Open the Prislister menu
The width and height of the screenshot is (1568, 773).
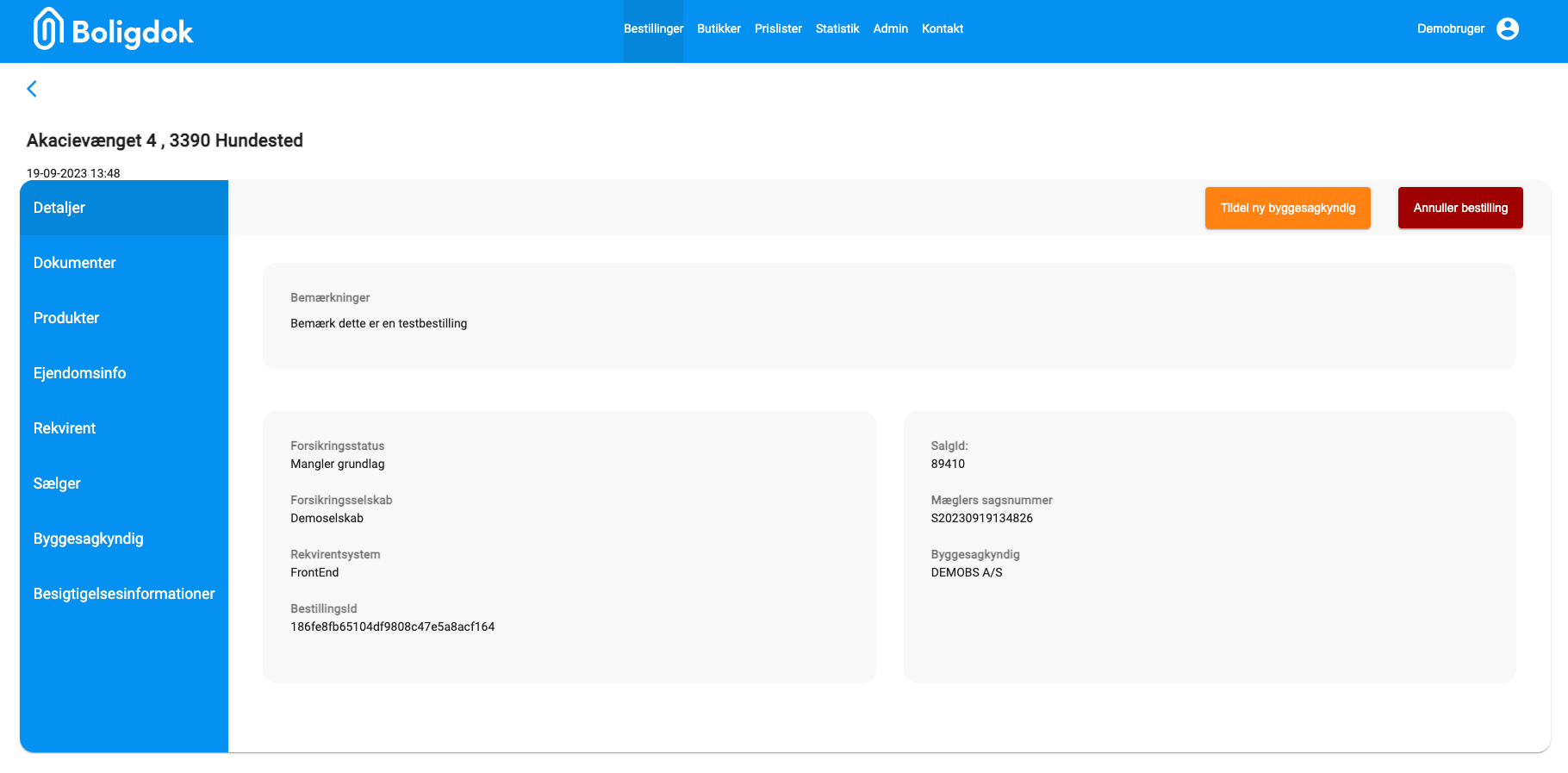pos(778,28)
